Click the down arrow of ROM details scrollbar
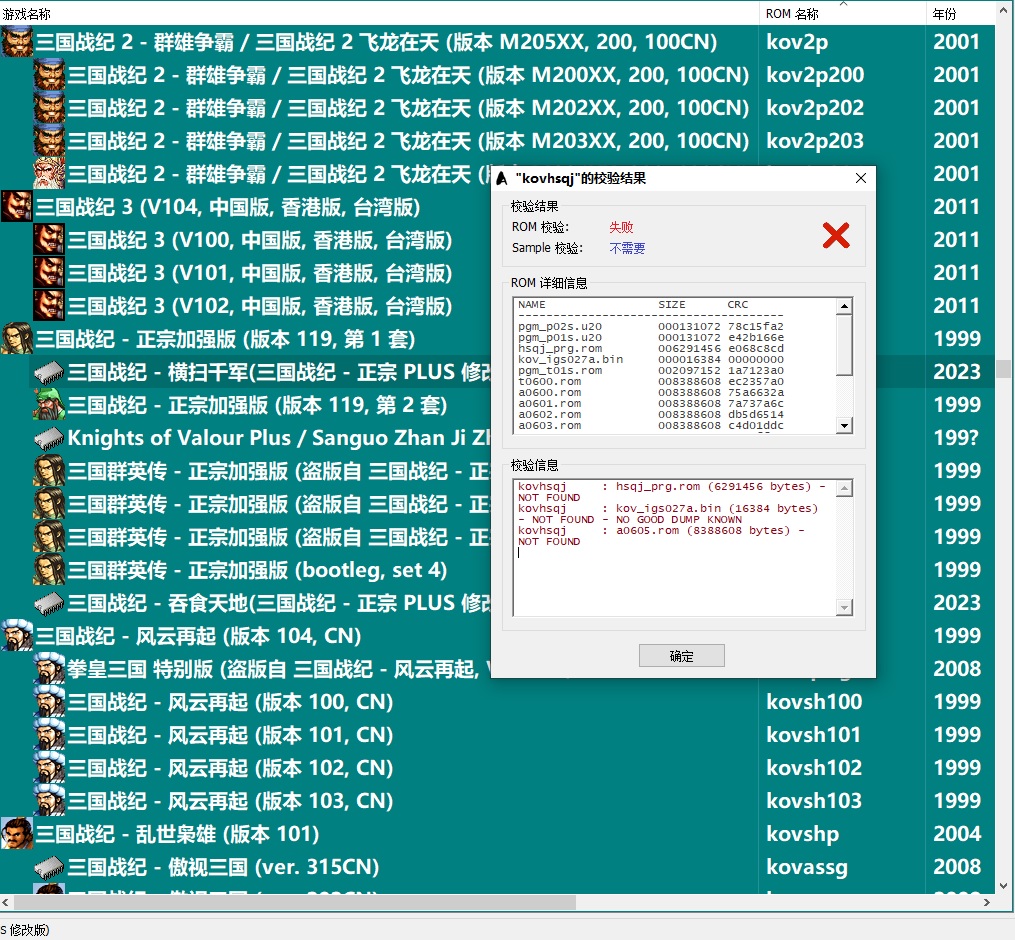The image size is (1015, 940). coord(843,425)
